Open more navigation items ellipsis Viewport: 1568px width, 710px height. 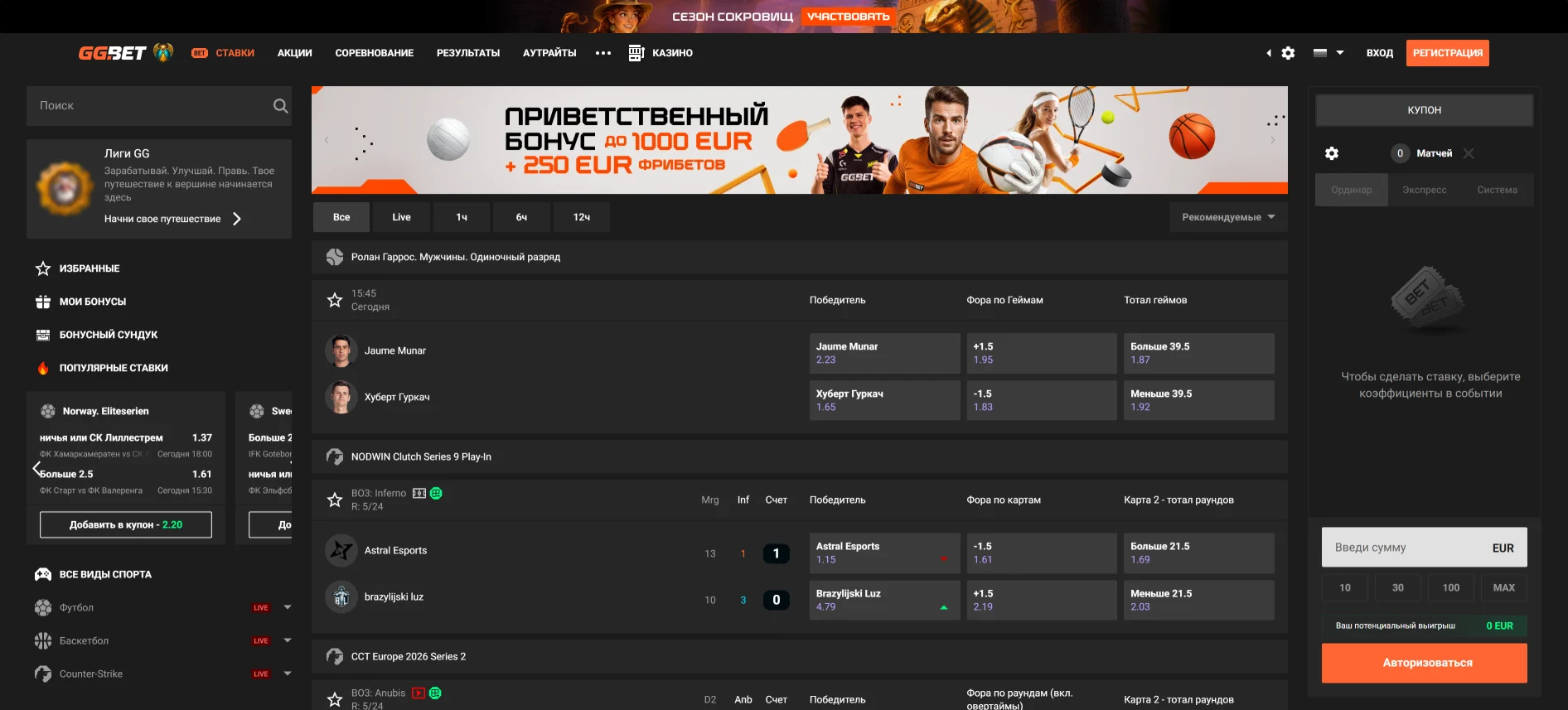[x=603, y=53]
